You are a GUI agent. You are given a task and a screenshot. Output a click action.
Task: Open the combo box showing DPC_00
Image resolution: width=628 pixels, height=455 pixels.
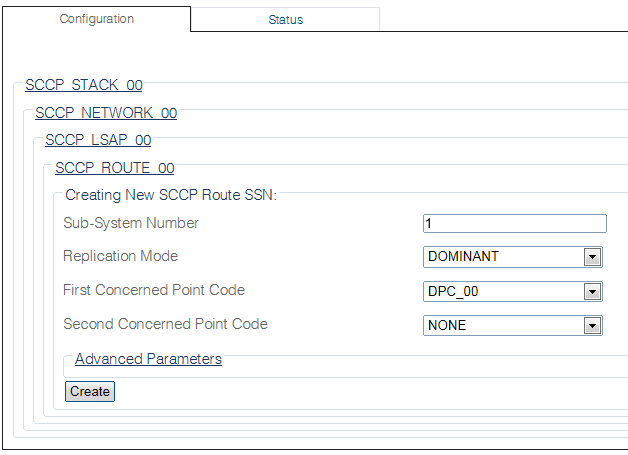[x=513, y=291]
